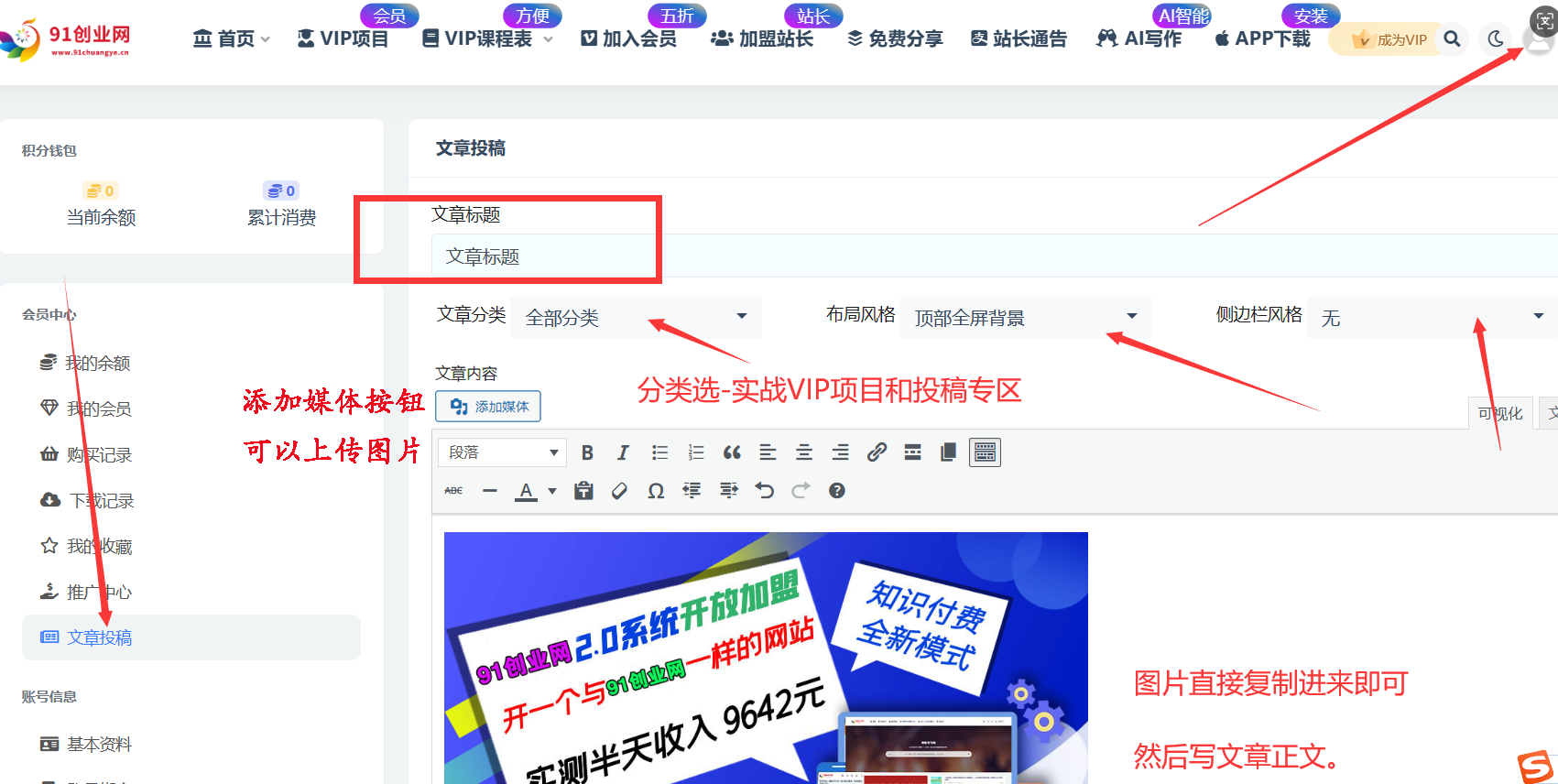Open the 首页 navigation menu
This screenshot has width=1558, height=784.
[231, 38]
